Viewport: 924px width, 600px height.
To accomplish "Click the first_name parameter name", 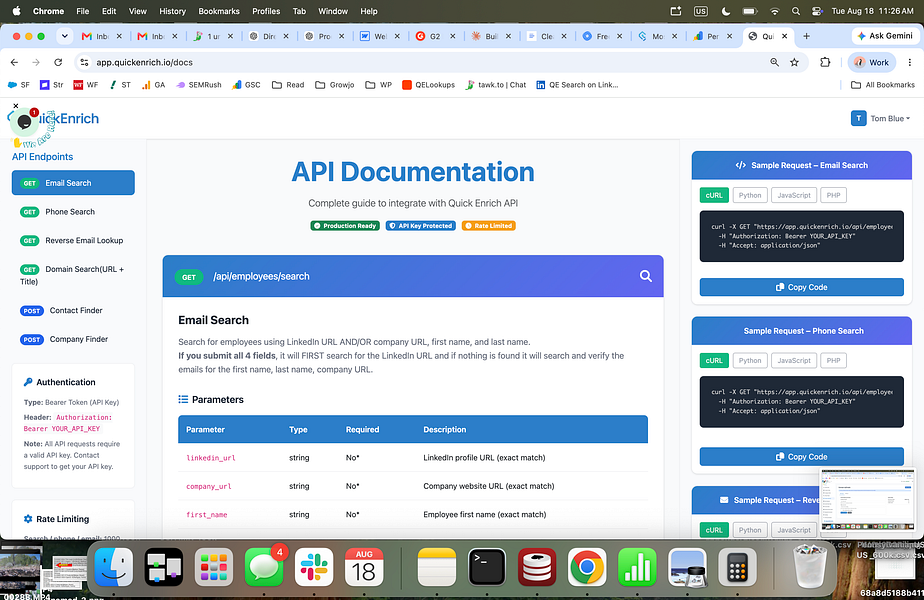I will tap(206, 515).
